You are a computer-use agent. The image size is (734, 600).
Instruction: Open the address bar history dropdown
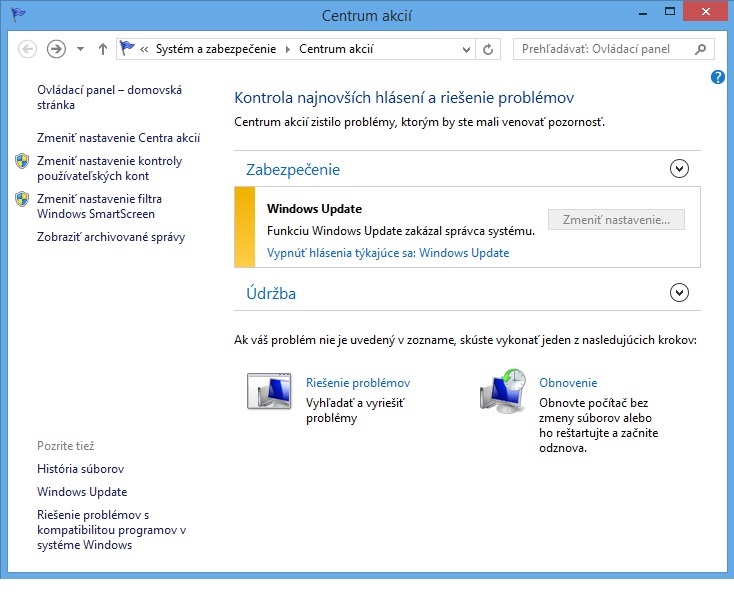[467, 49]
